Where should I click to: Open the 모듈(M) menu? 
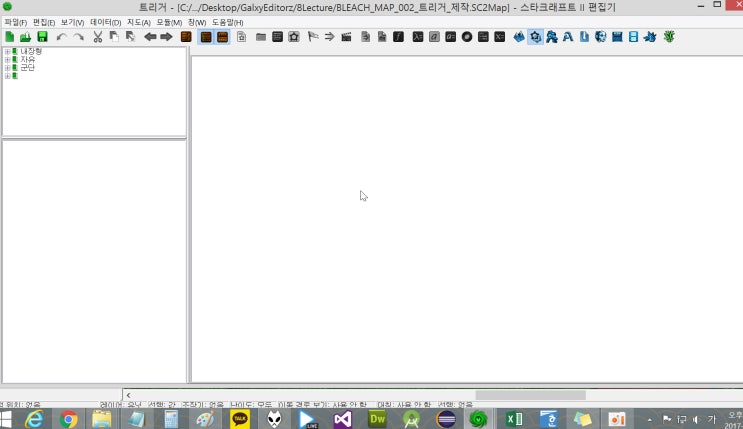tap(169, 22)
